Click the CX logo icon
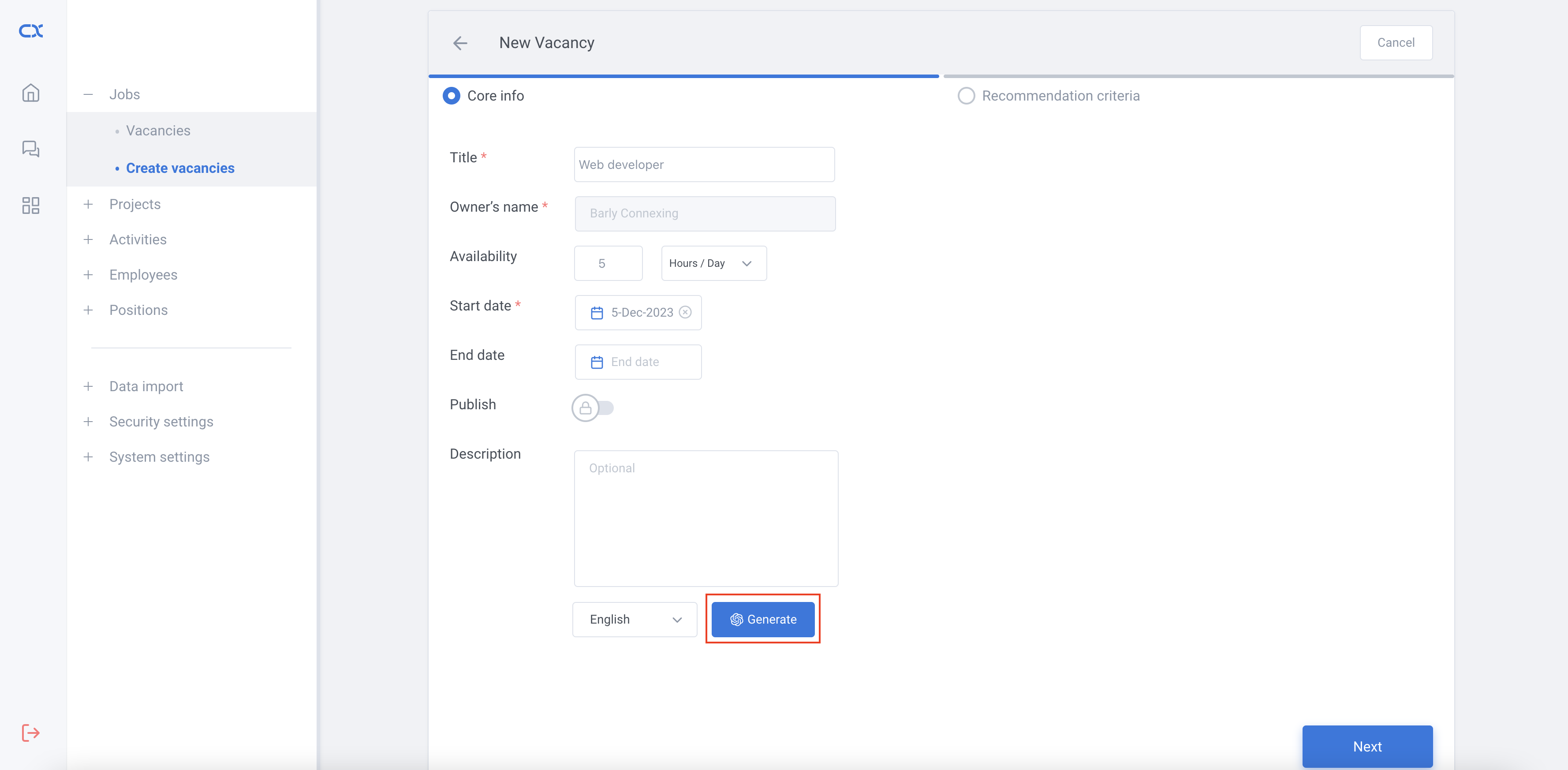The width and height of the screenshot is (1568, 770). point(31,31)
